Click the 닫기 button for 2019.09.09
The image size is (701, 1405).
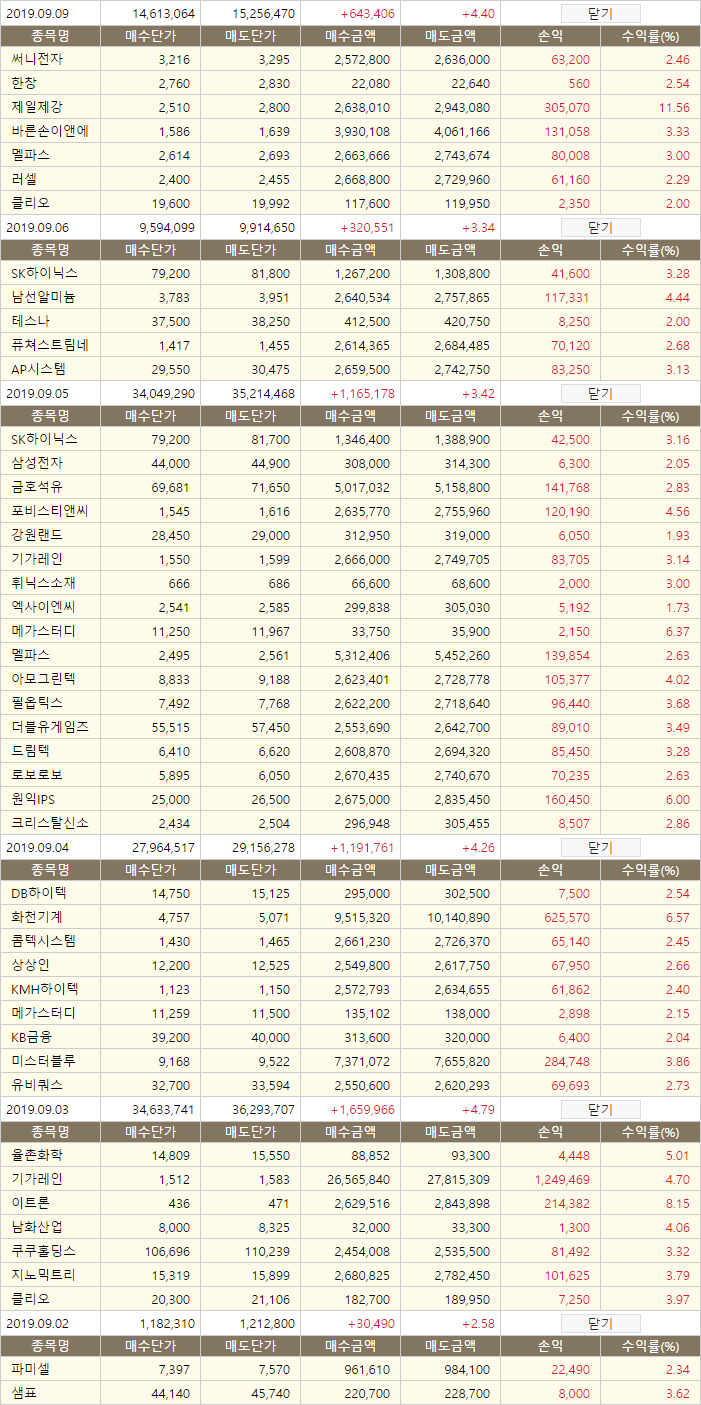click(601, 13)
